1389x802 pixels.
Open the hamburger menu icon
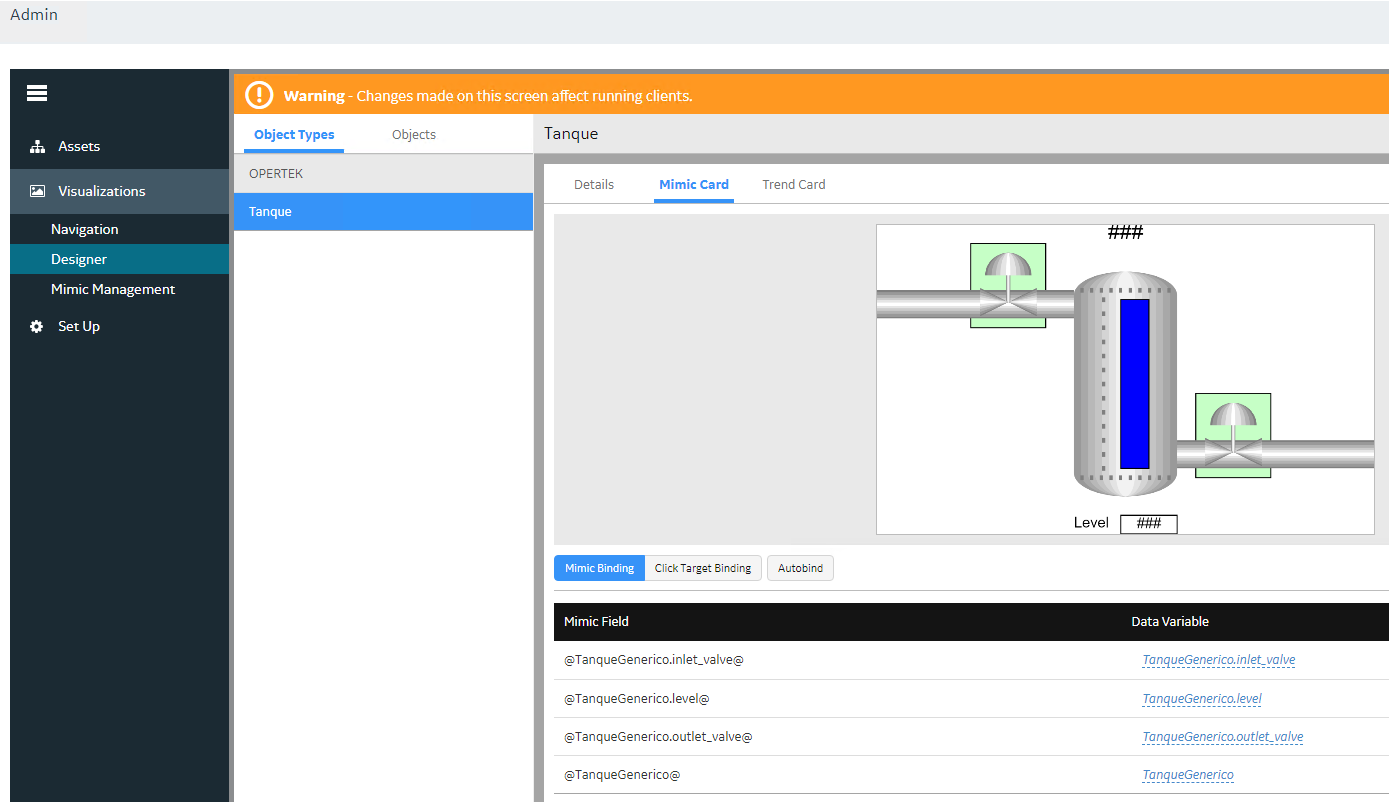click(x=37, y=93)
